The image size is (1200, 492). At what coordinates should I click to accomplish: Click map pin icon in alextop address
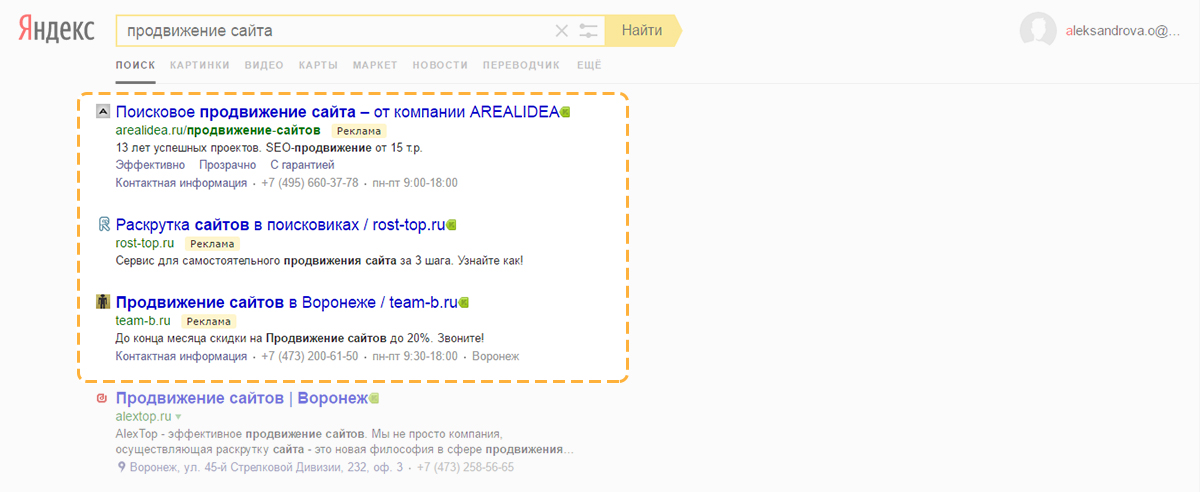point(121,467)
